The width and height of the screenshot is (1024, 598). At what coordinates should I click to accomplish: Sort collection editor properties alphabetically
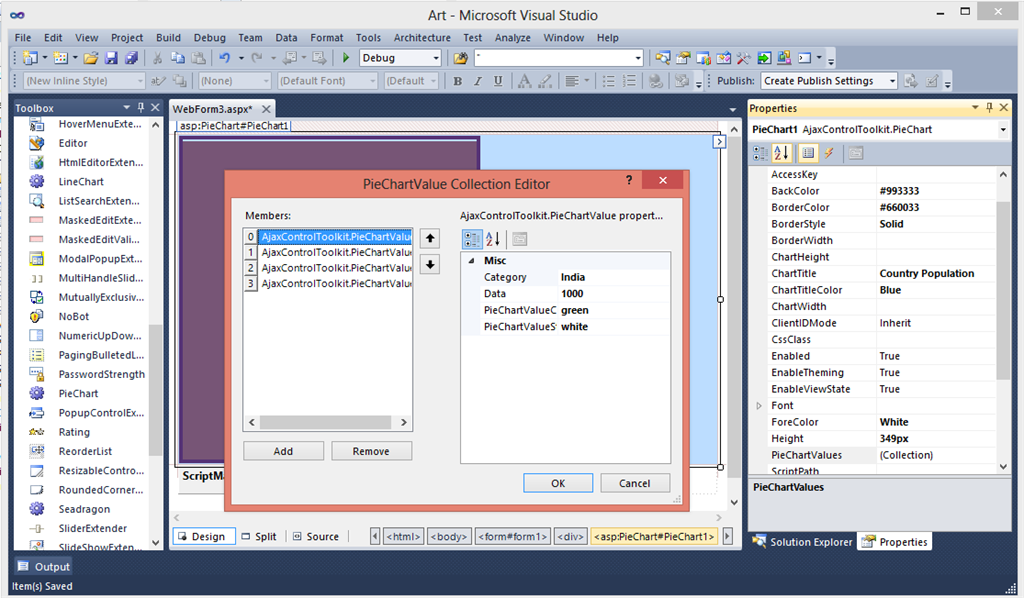492,239
